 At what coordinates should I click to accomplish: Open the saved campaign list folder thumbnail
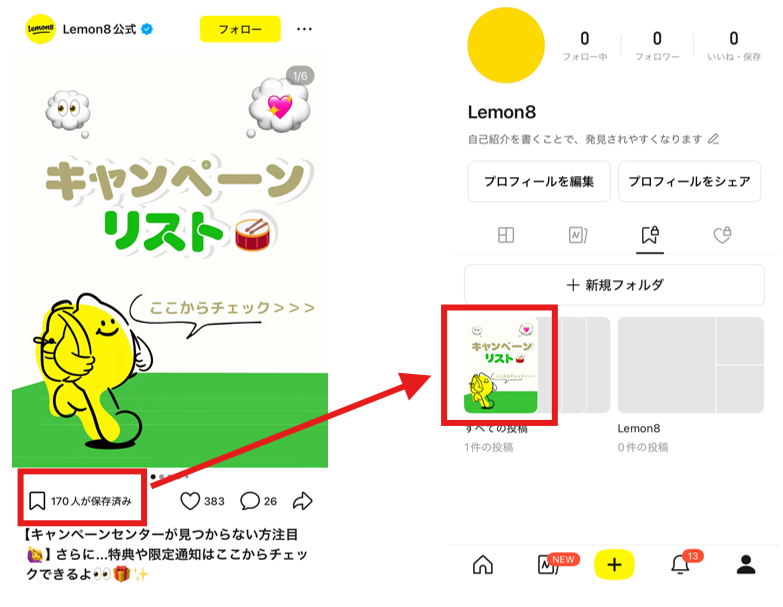point(501,365)
